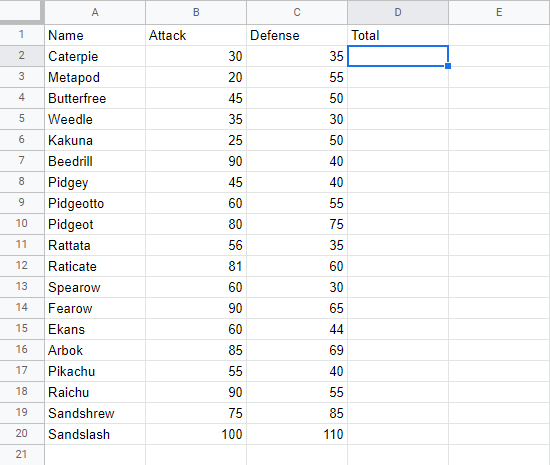Select column D header

pyautogui.click(x=398, y=13)
